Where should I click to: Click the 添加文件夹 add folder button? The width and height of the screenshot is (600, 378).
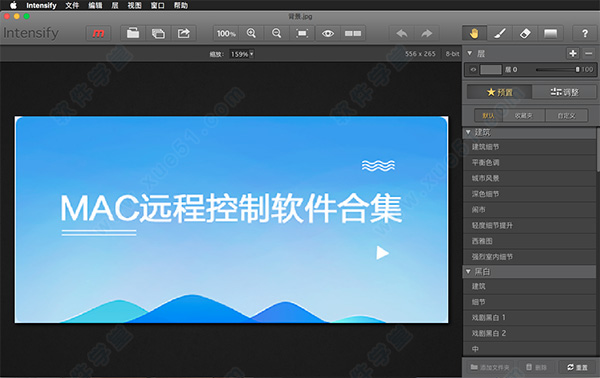tap(490, 367)
